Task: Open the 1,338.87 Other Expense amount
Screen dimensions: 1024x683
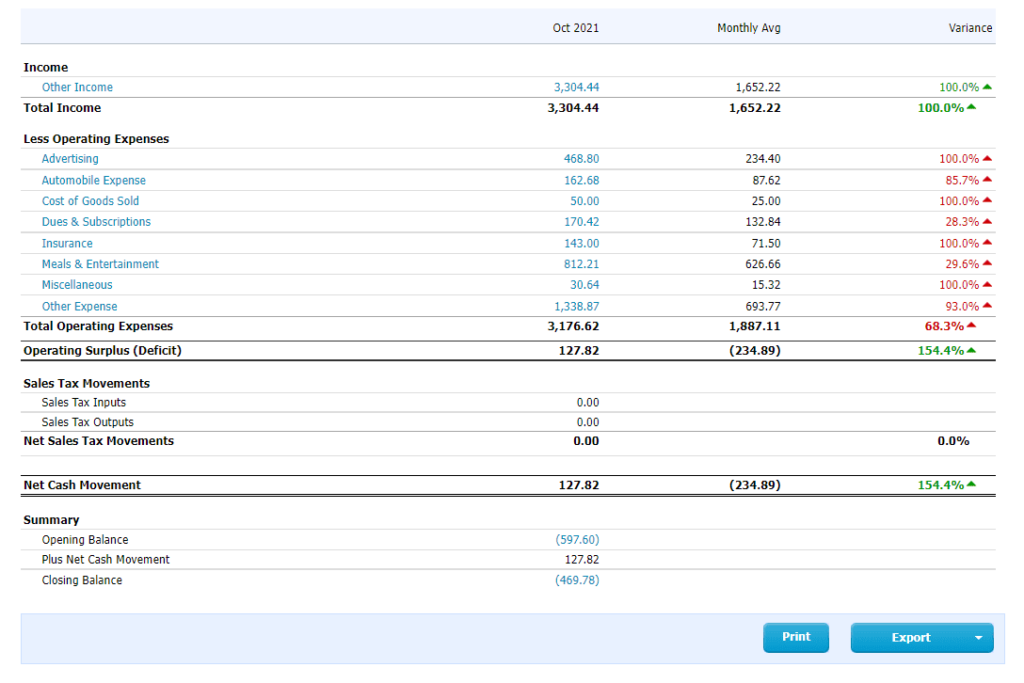Action: (576, 306)
